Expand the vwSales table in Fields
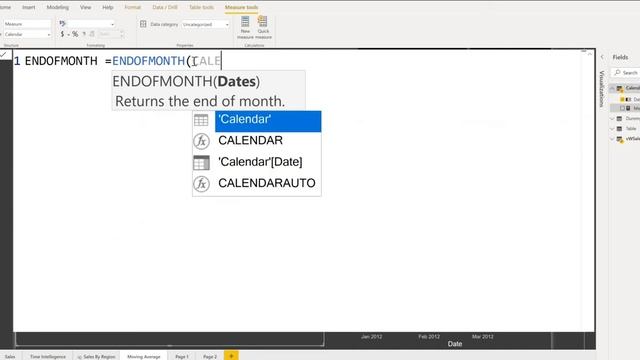The image size is (640, 360). (612, 139)
